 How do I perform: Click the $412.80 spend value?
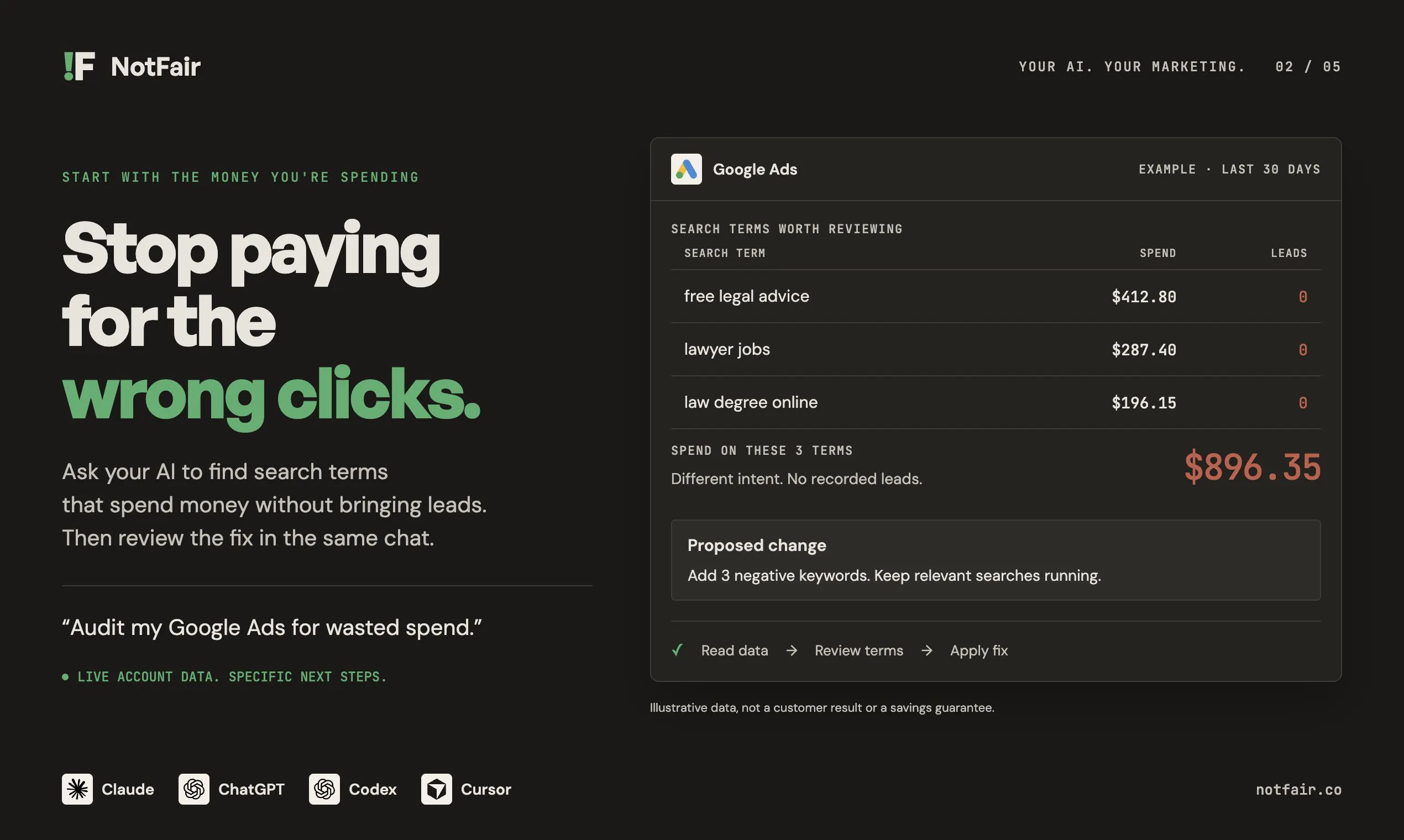point(1144,297)
